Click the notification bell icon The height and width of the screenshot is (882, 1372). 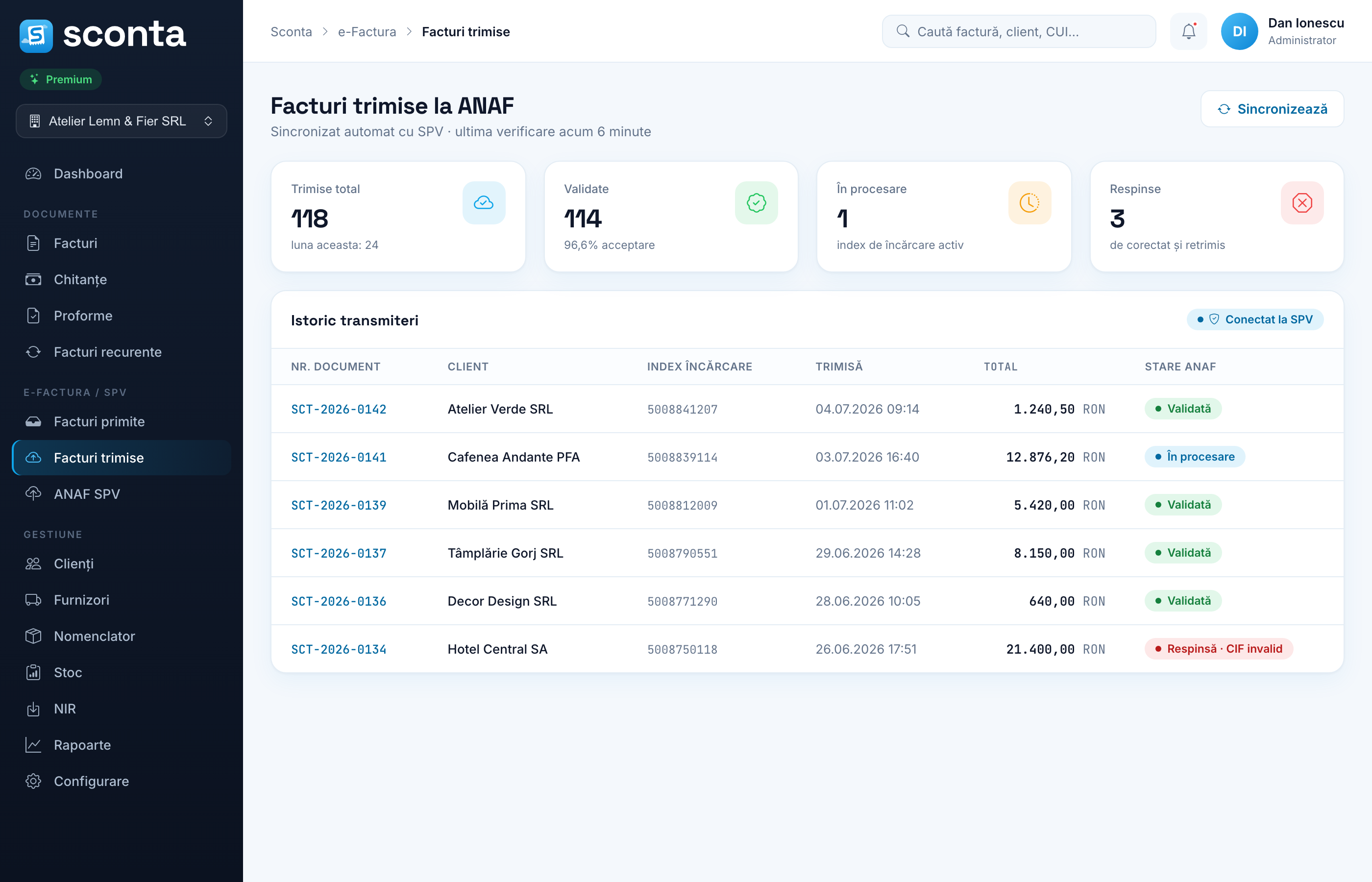(x=1188, y=31)
